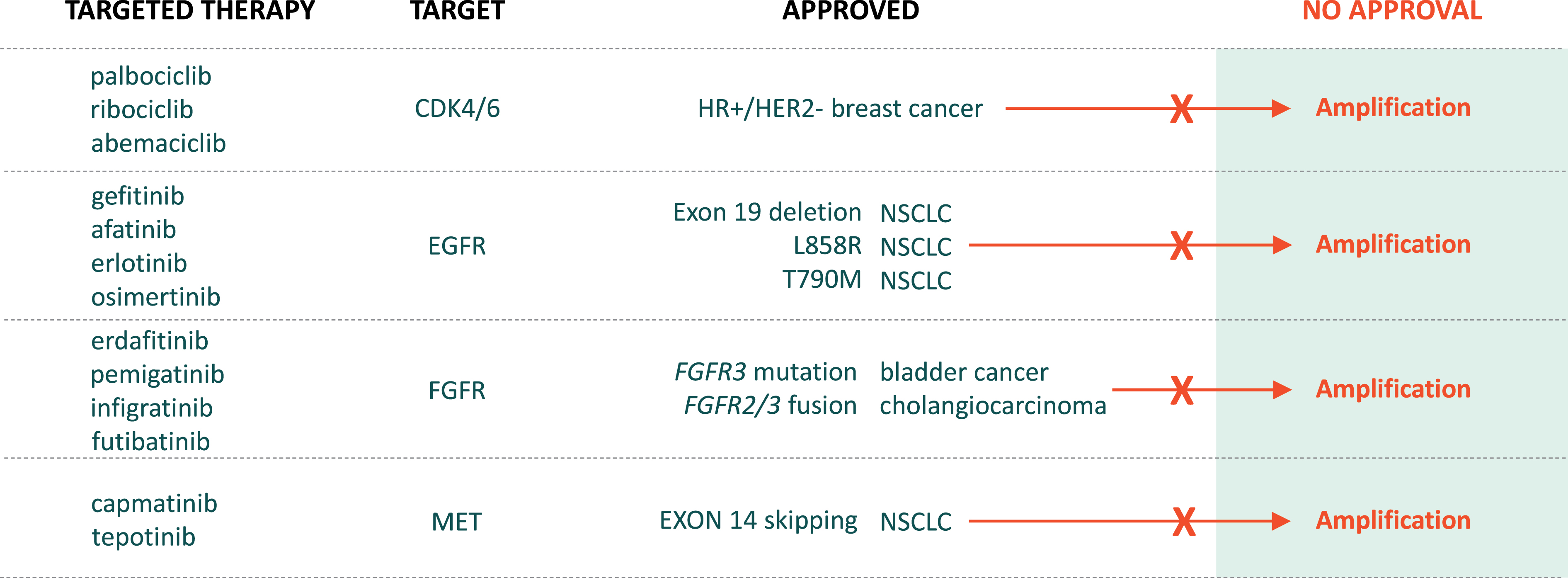The height and width of the screenshot is (578, 1568).
Task: Select the EXON 14 skipping text
Action: click(x=759, y=521)
